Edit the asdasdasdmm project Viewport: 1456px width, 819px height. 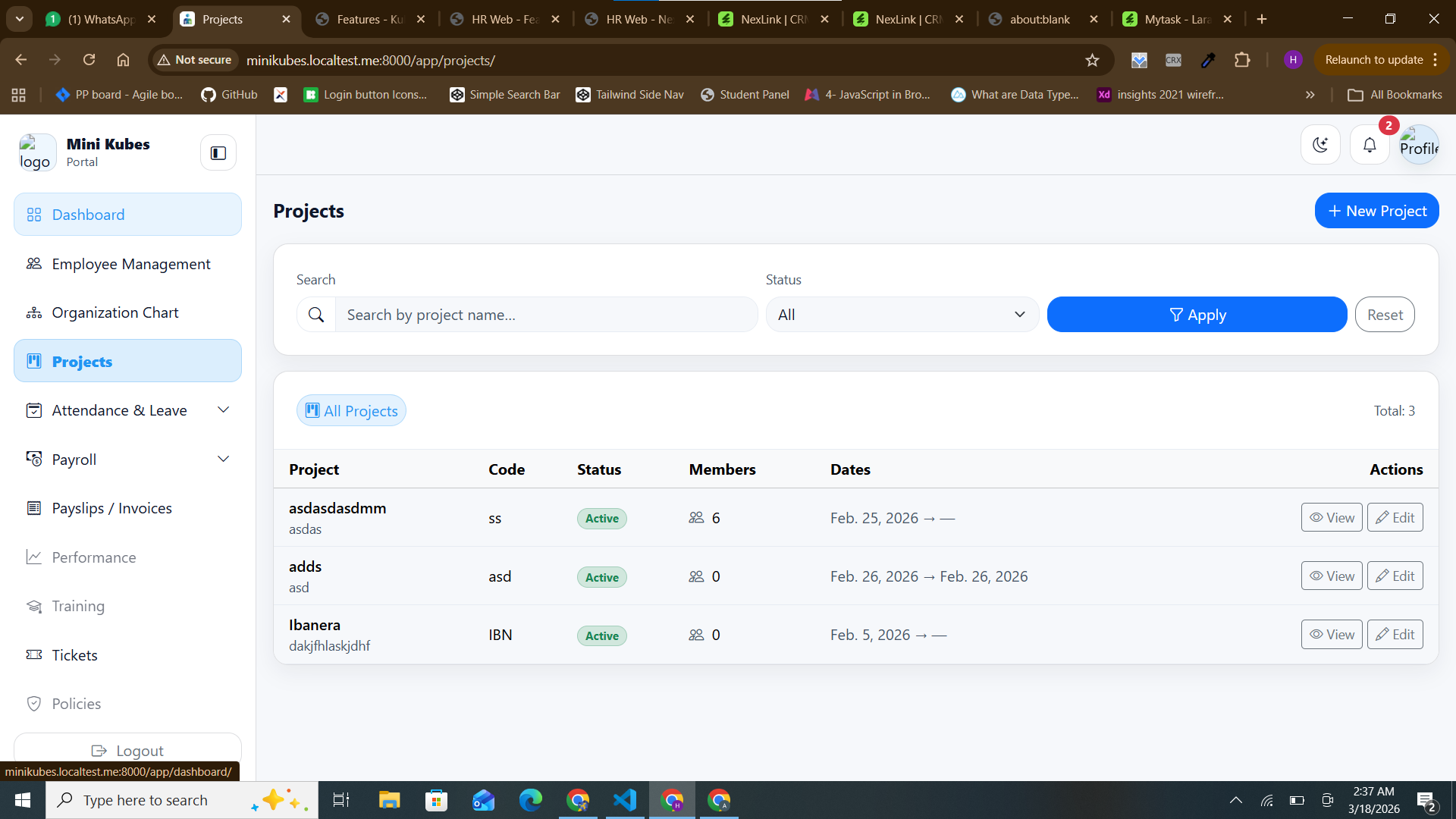click(1395, 518)
